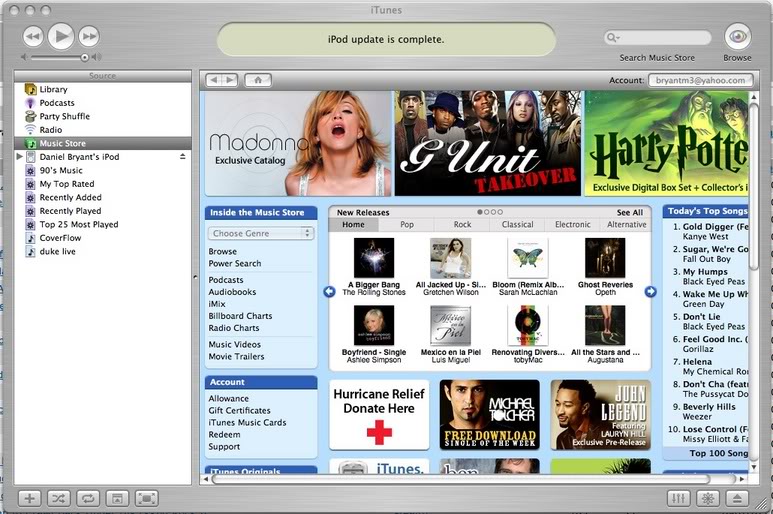Click the left blue arrow in New Releases
The image size is (773, 514).
[x=329, y=292]
